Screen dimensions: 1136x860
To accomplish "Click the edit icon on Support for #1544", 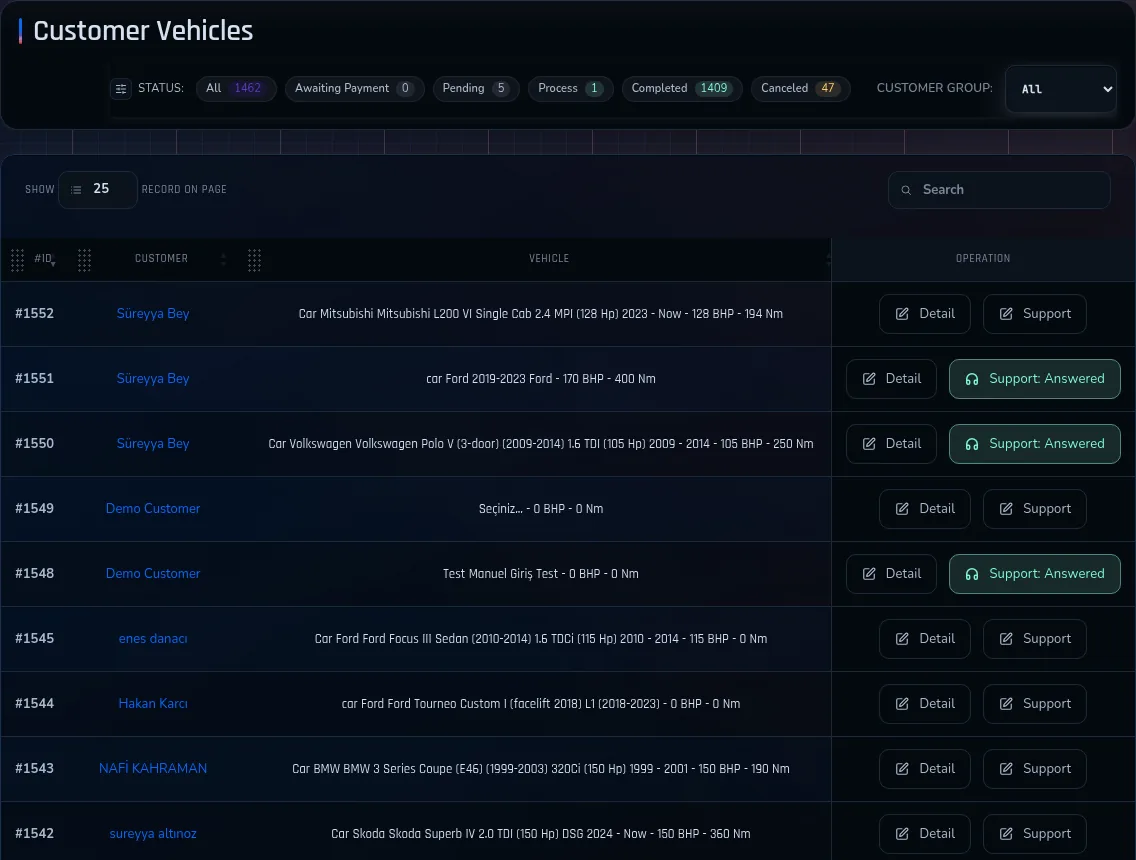I will pos(1006,704).
